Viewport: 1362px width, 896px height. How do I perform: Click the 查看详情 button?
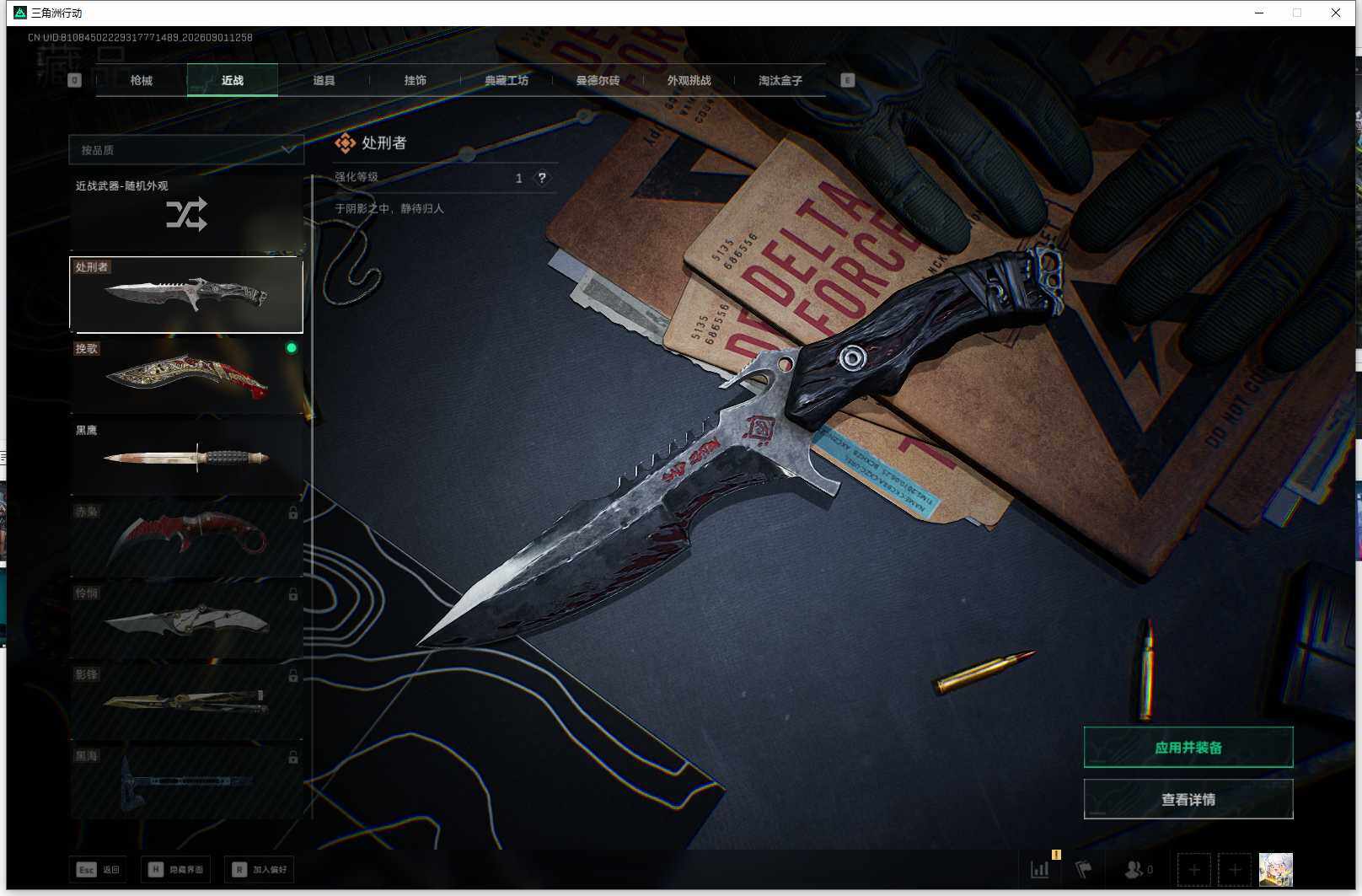pos(1188,799)
